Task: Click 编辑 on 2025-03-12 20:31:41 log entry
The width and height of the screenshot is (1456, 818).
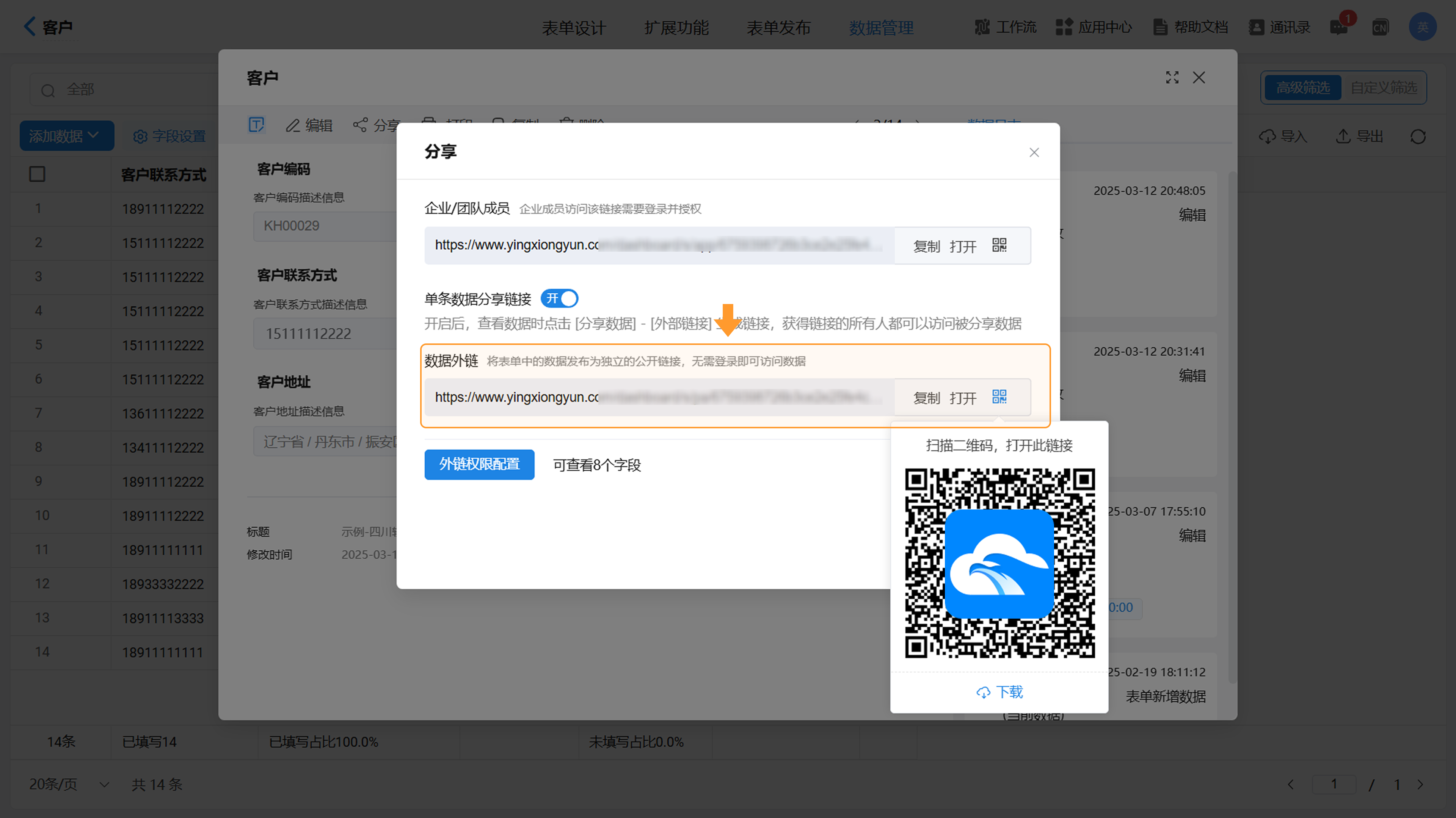Action: coord(1192,376)
